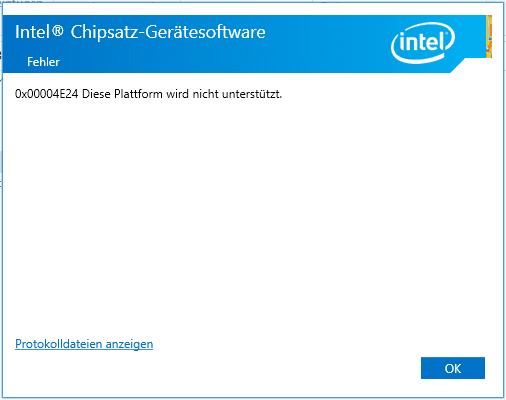Click the registered trademark symbol in title
The image size is (506, 400).
[x=58, y=31]
